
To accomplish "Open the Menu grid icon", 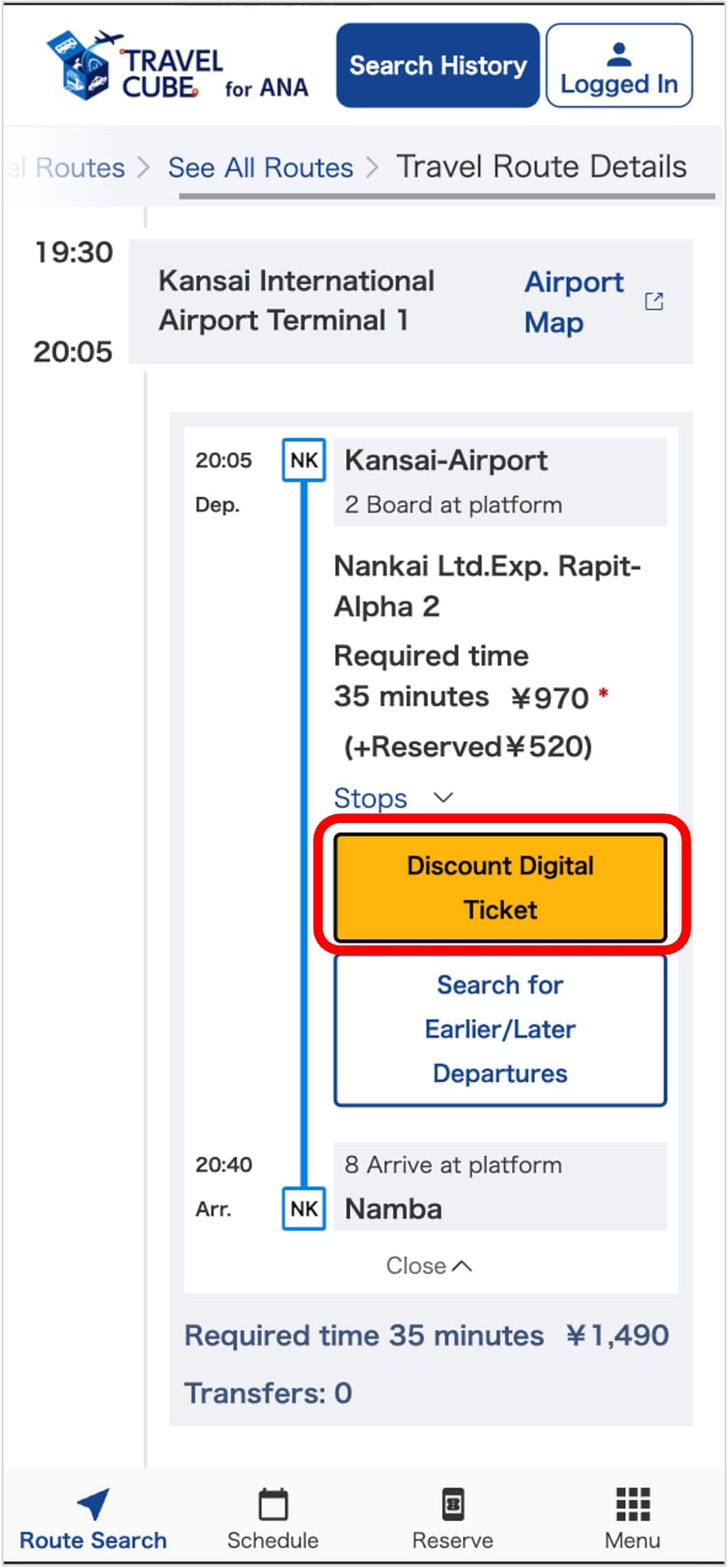I will click(633, 1505).
